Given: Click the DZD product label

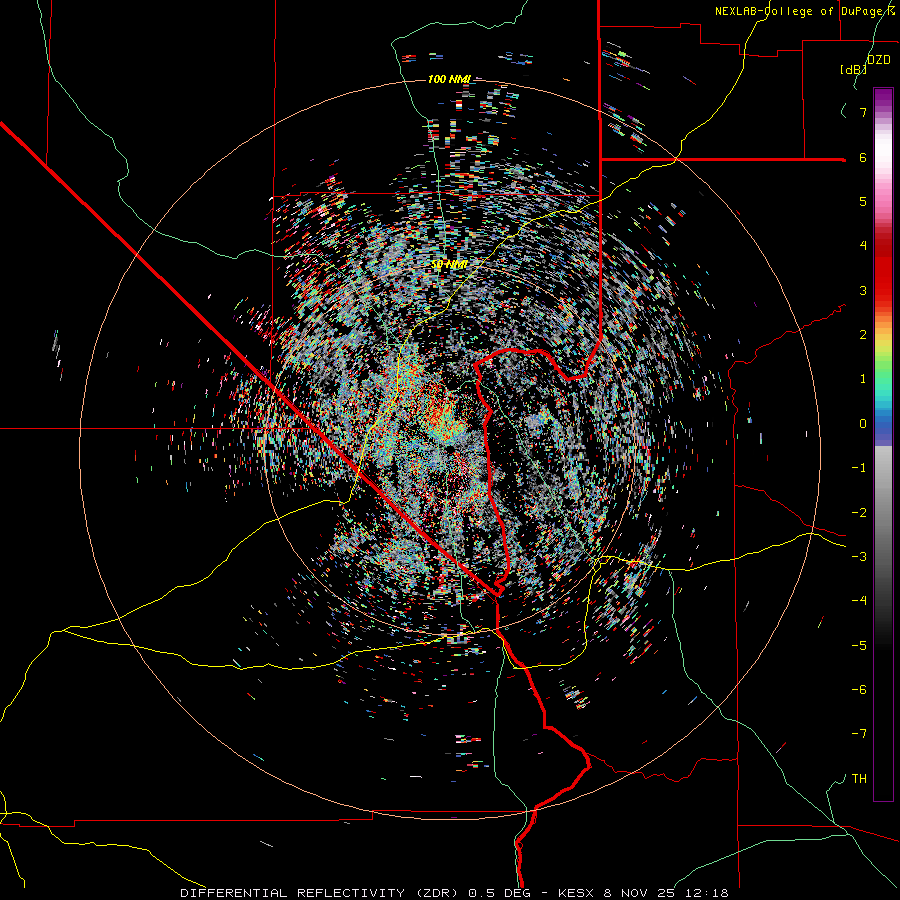Looking at the screenshot, I should click(878, 60).
